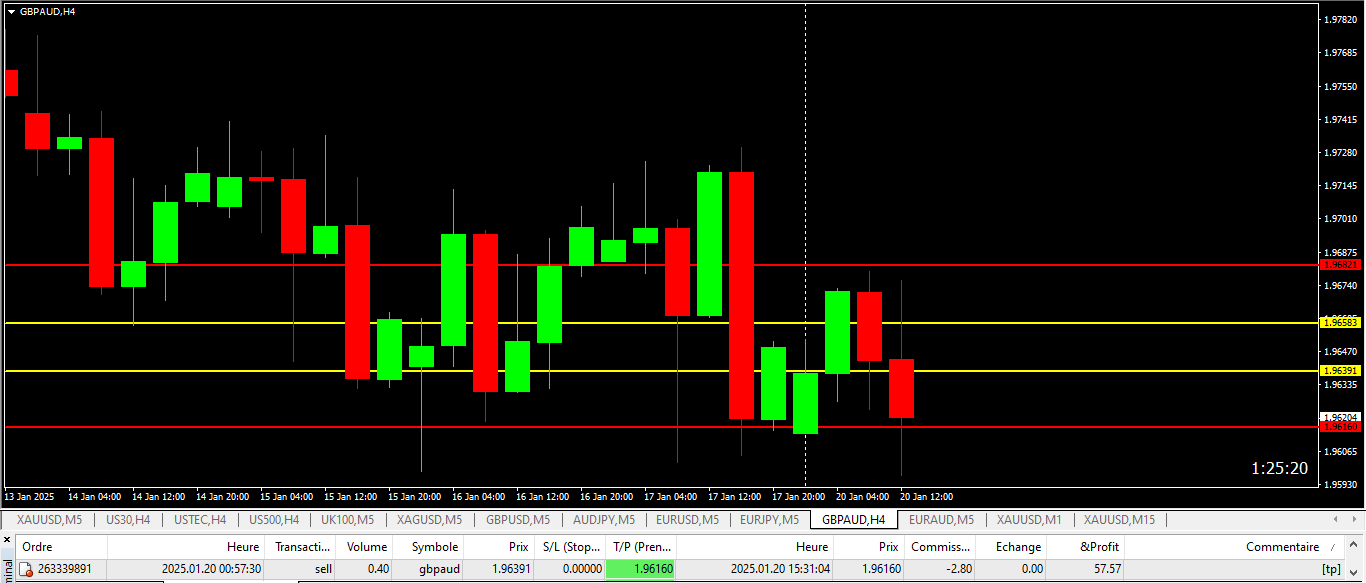Screen dimensions: 1366x583
Task: Select the red 1.96821 price level label
Action: point(1340,265)
